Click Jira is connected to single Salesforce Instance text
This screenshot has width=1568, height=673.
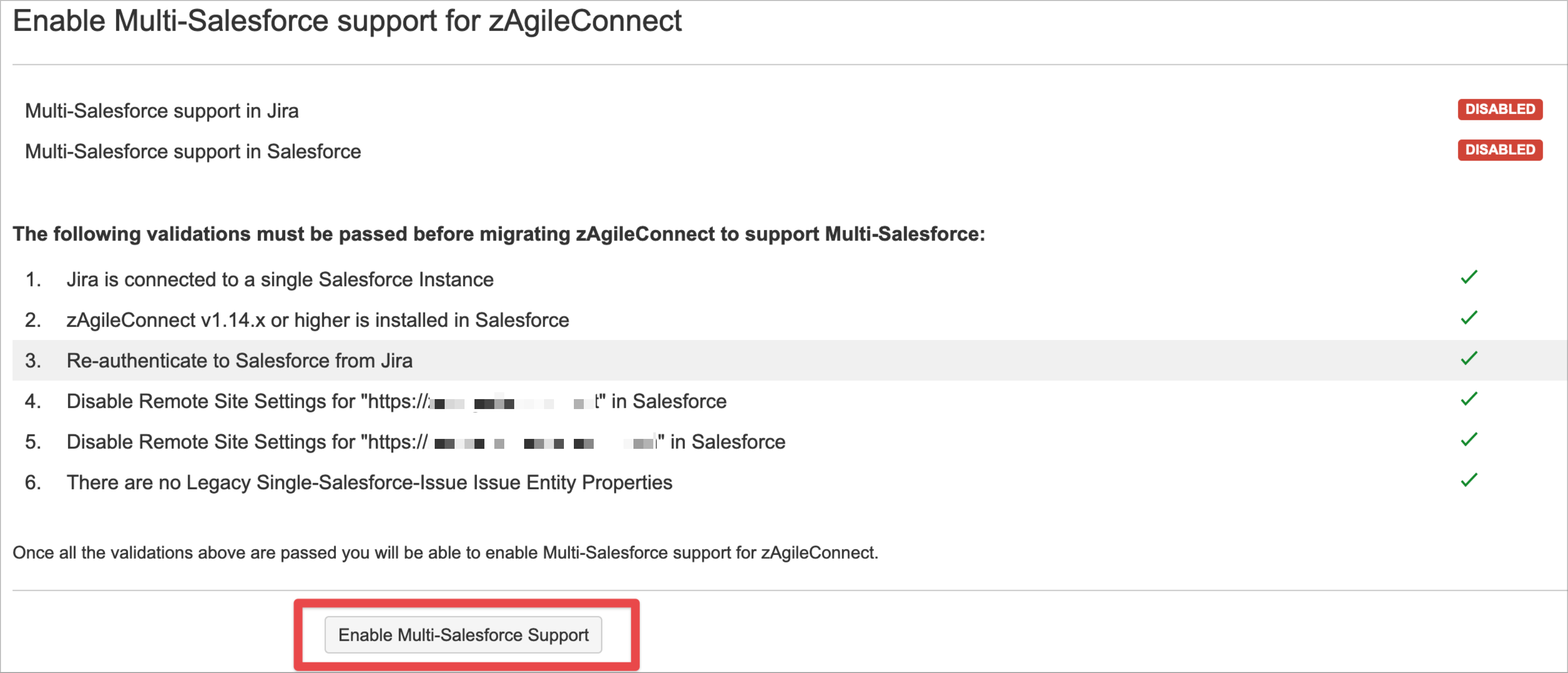tap(279, 279)
